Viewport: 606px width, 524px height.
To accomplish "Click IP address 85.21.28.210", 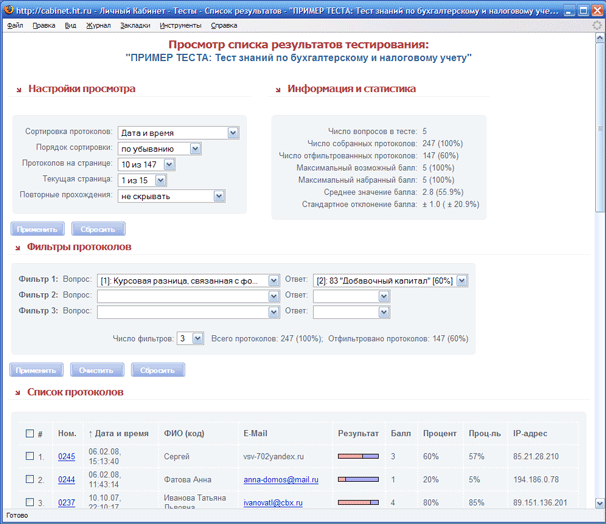I will 536,456.
